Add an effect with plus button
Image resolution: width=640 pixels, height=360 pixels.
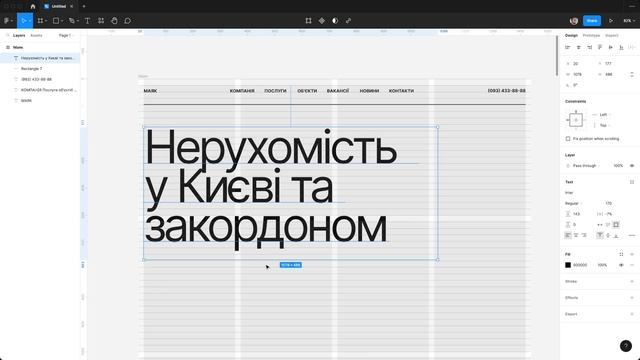(632, 298)
